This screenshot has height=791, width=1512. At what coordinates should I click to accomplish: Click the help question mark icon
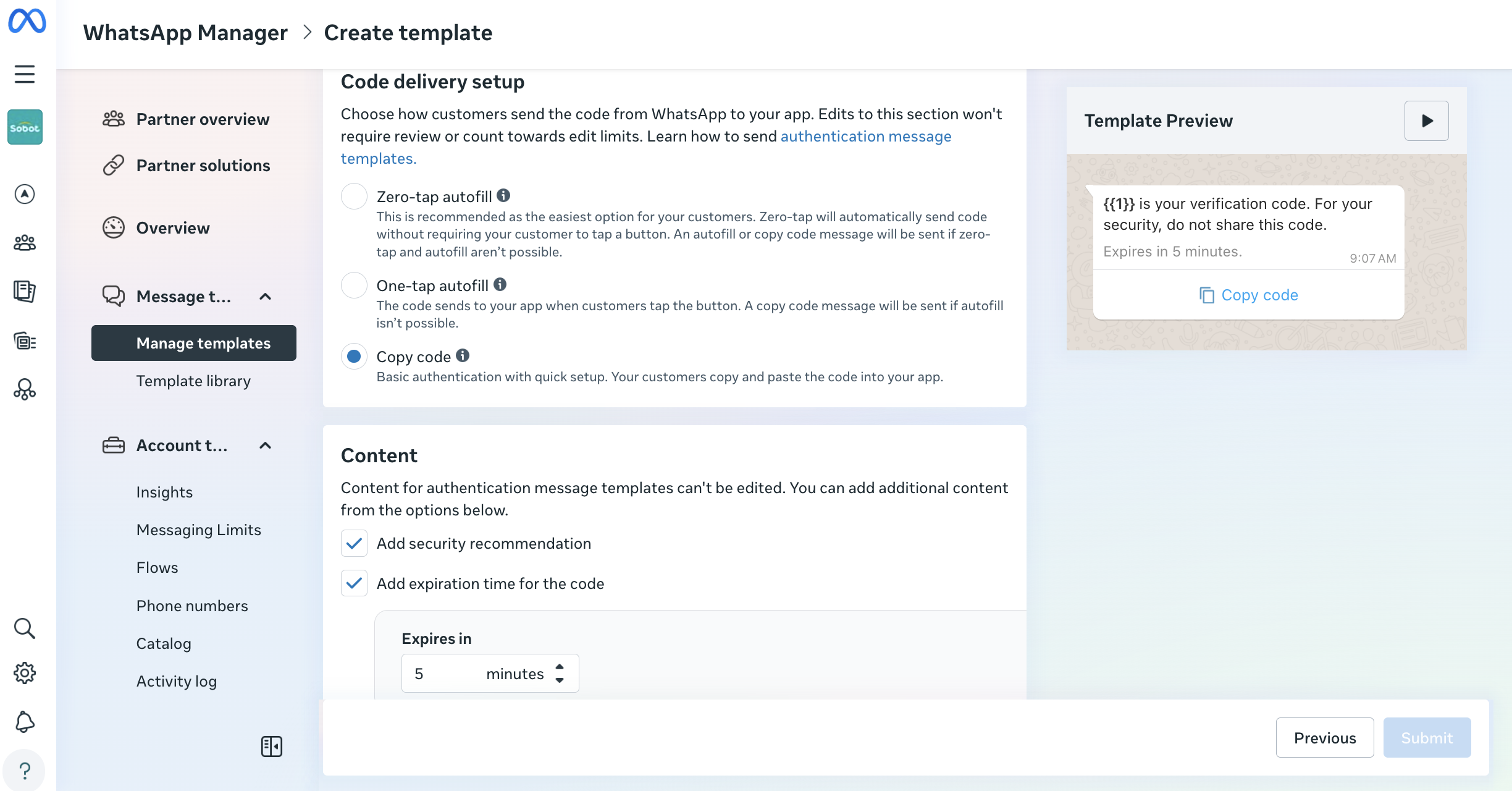tap(25, 771)
